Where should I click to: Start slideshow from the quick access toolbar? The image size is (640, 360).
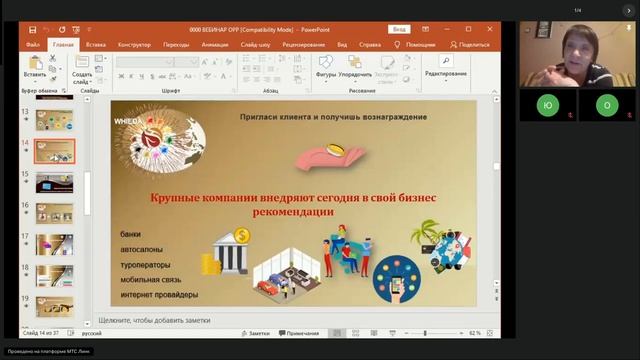pos(76,30)
